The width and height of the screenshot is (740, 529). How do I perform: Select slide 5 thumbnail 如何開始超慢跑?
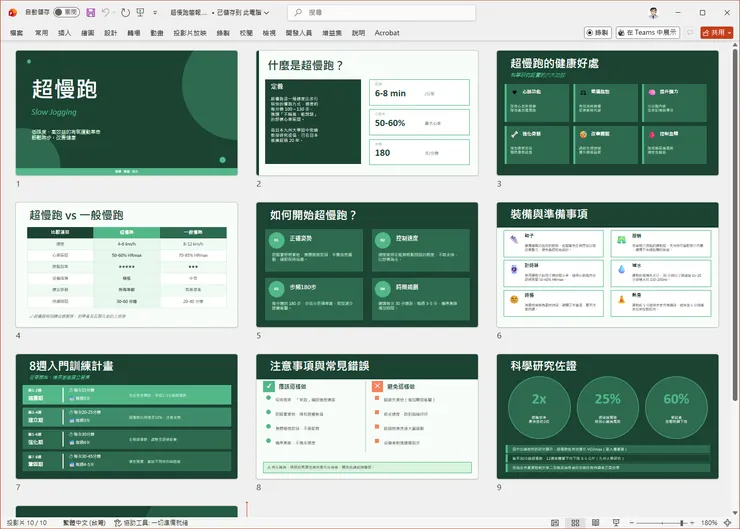pyautogui.click(x=367, y=265)
